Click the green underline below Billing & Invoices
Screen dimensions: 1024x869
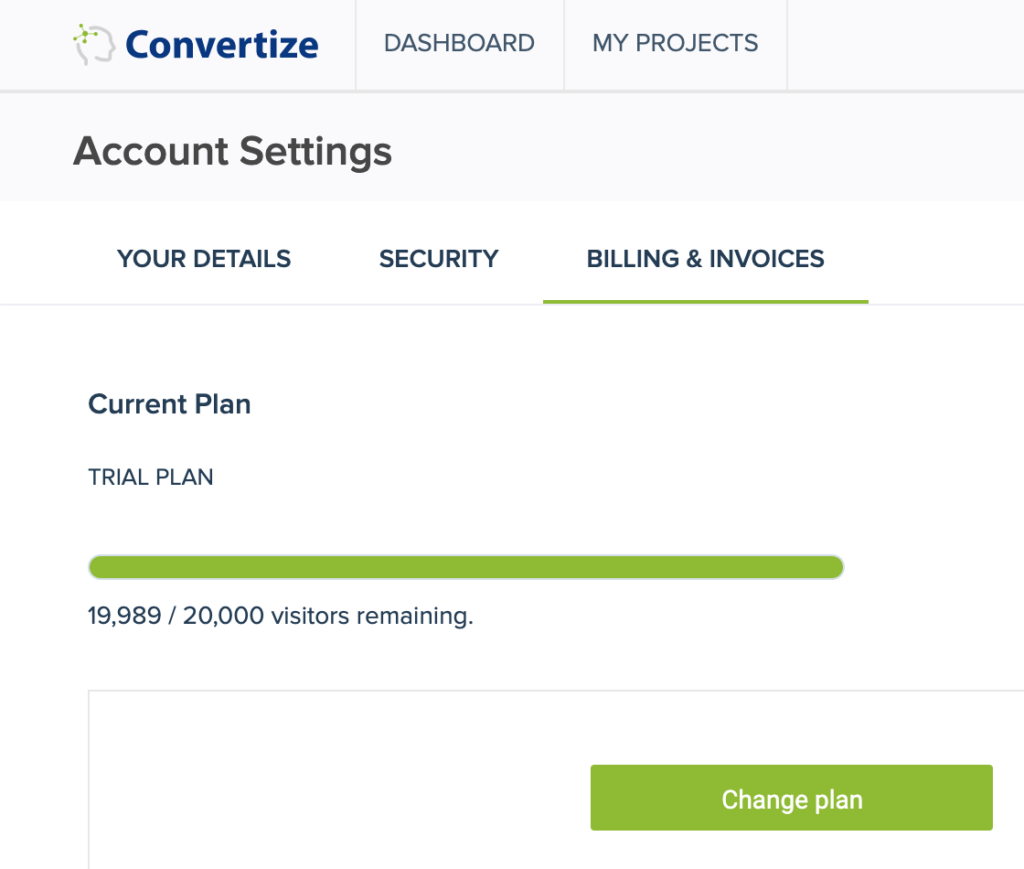click(x=705, y=296)
